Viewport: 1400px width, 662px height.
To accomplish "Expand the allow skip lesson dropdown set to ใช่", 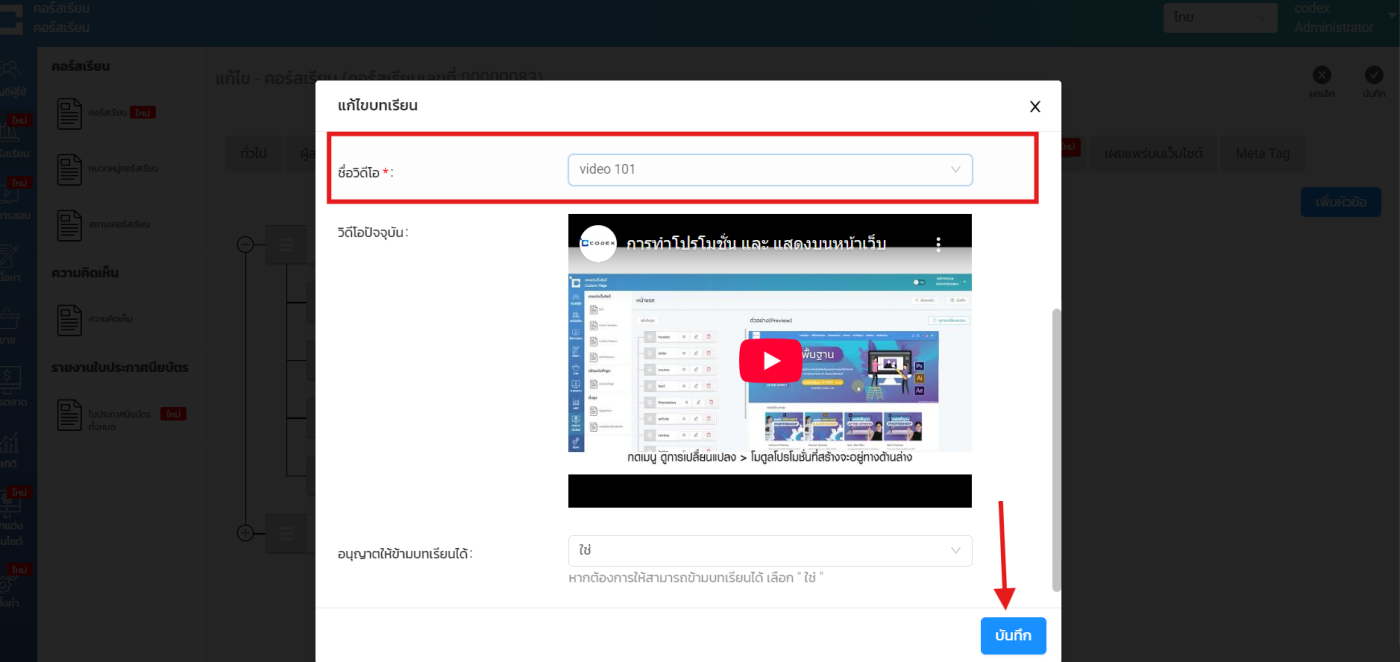I will (x=769, y=550).
